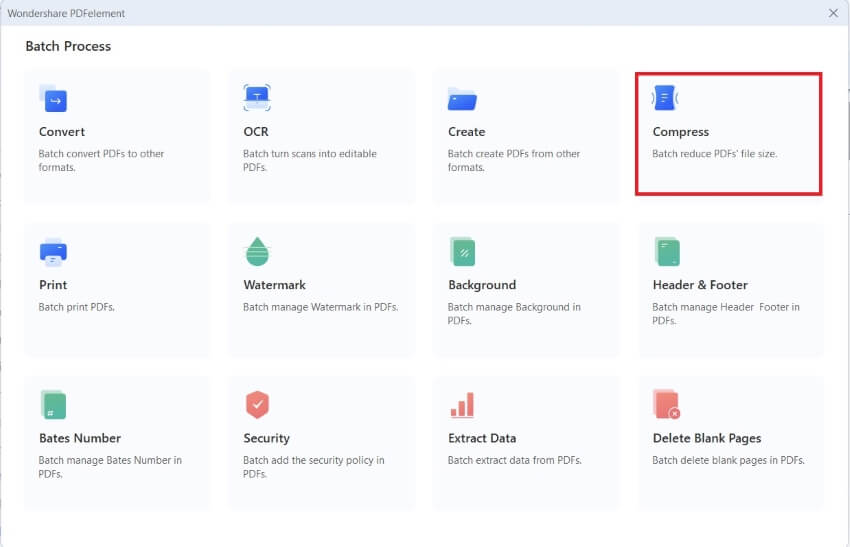Select the Create batch title
The width and height of the screenshot is (850, 547).
click(466, 132)
